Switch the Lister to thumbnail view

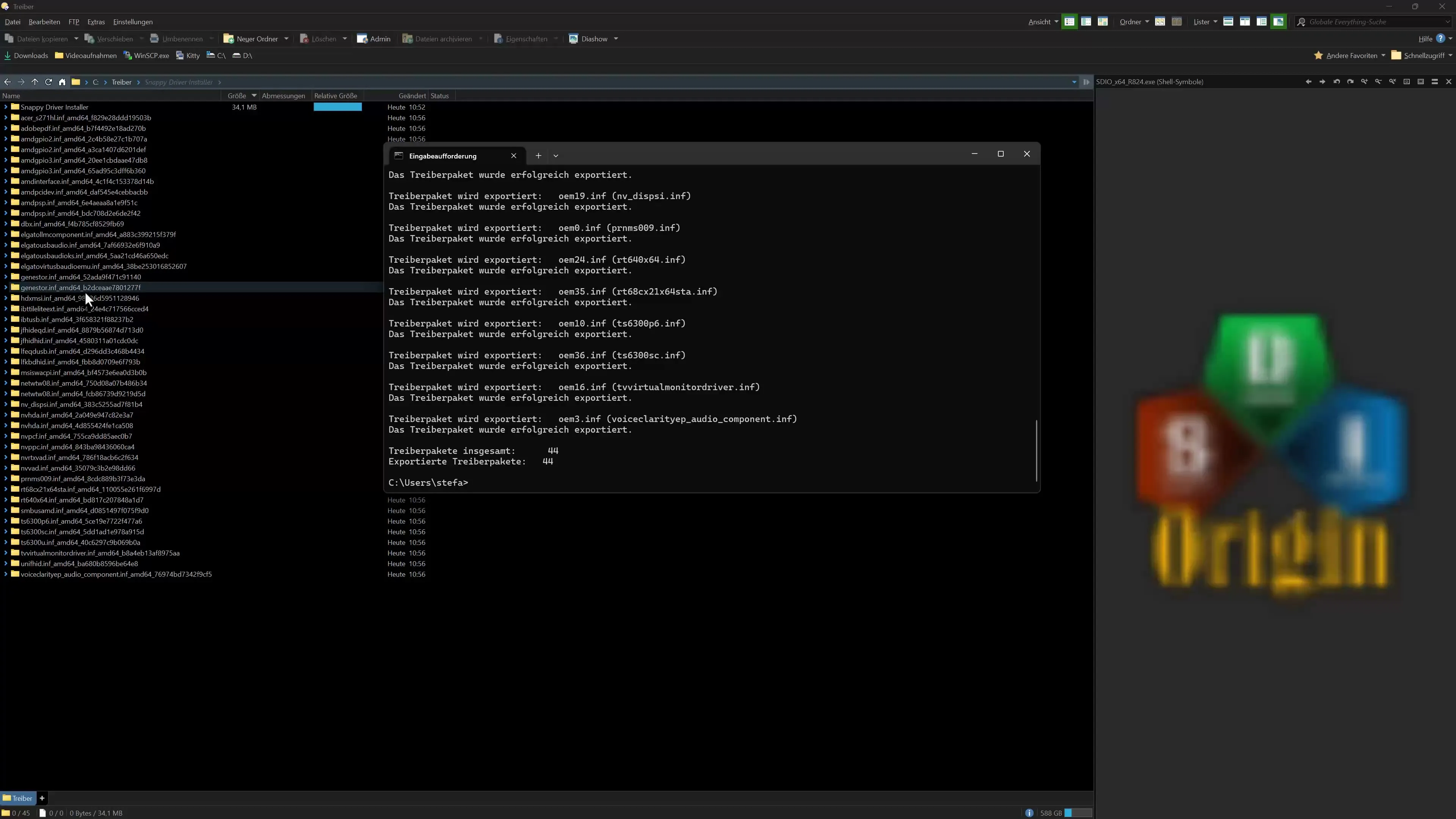point(1278,22)
